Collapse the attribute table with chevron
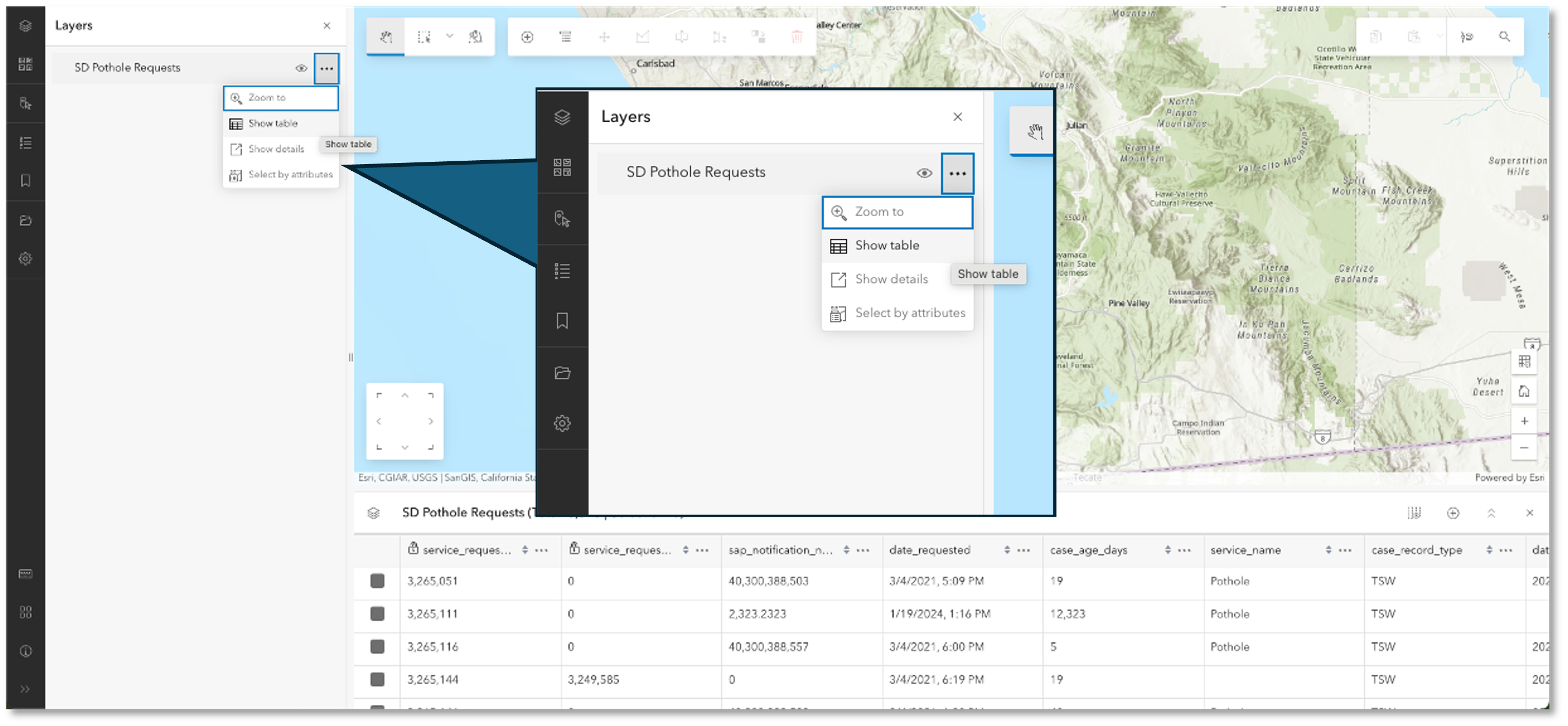Viewport: 1568px width, 726px height. pyautogui.click(x=1492, y=513)
